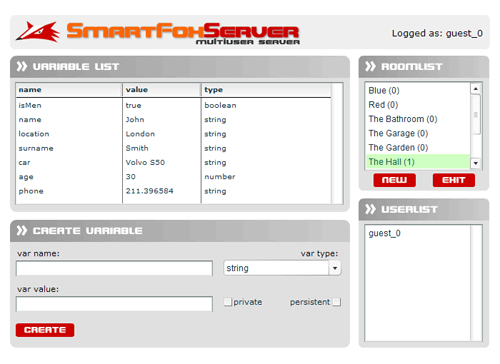
Task: Enable the persistent checkbox
Action: point(337,302)
